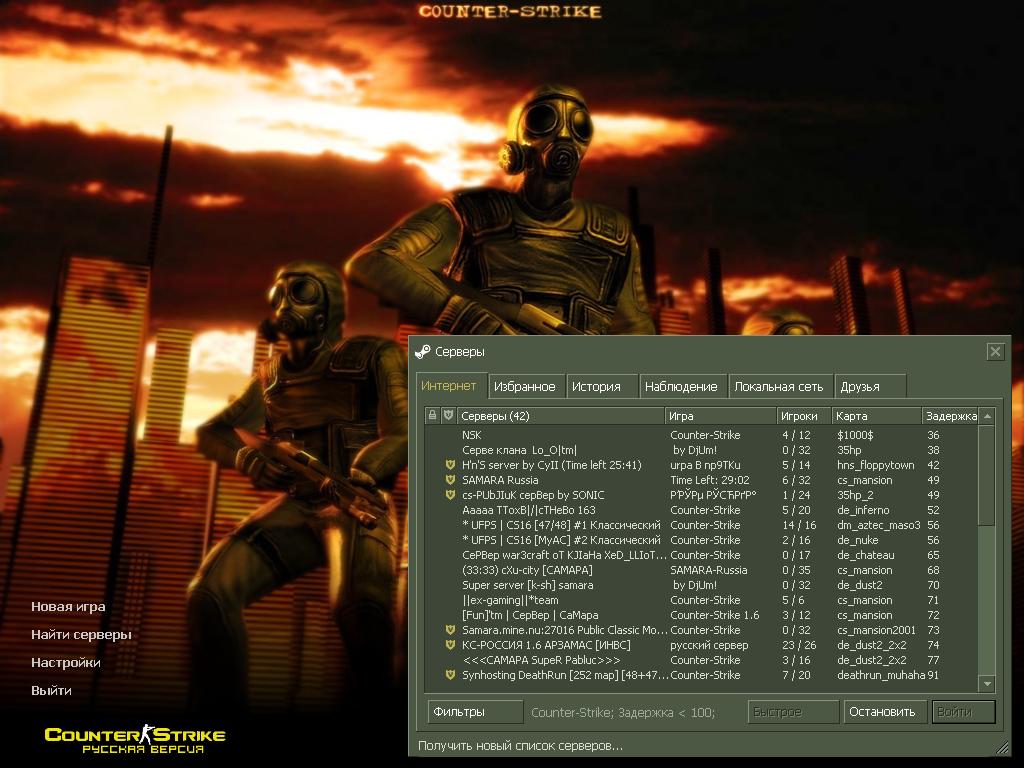Click shield icon beside SAMARA Russia server
Screen dimensions: 1024x768
[x=450, y=480]
